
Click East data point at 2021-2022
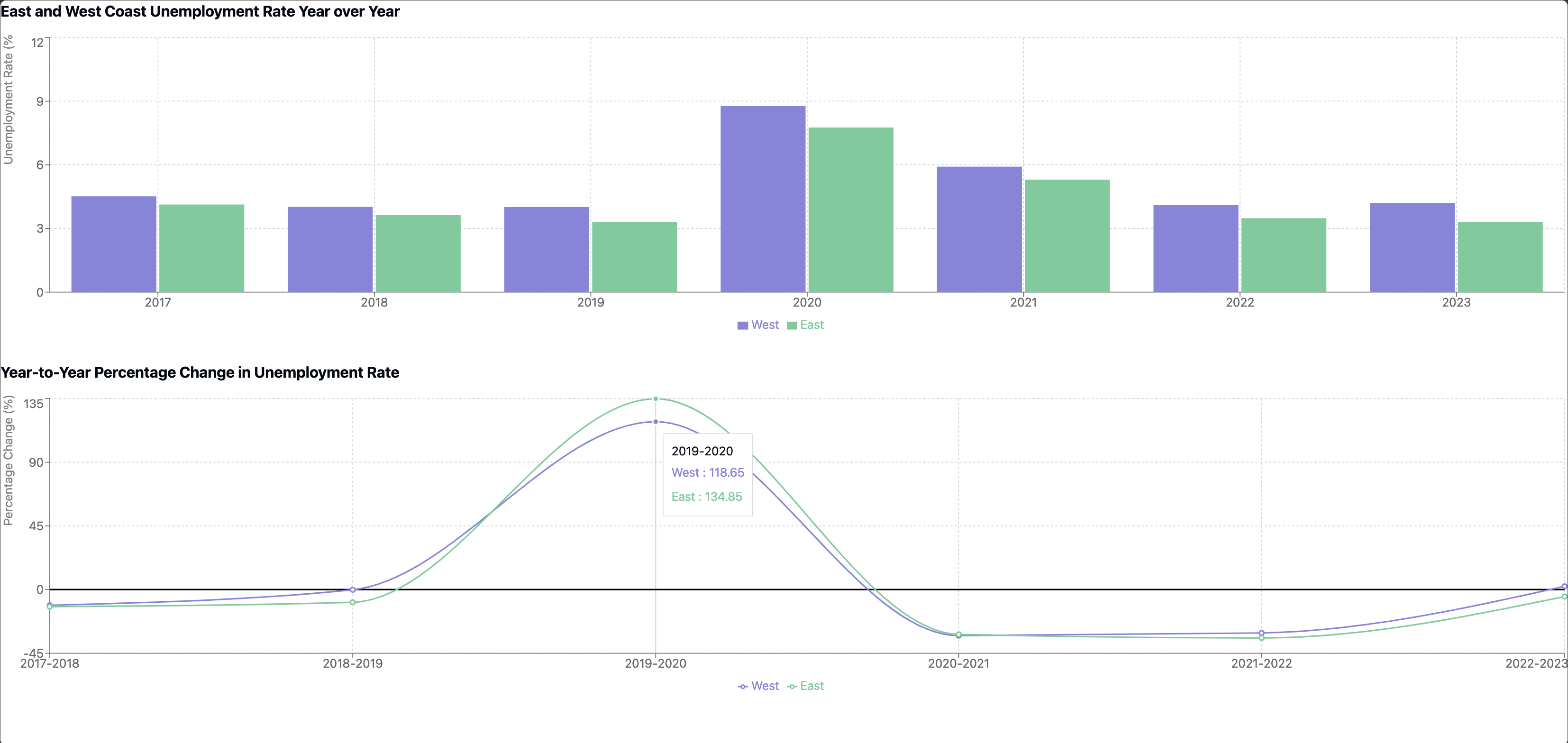point(1261,638)
